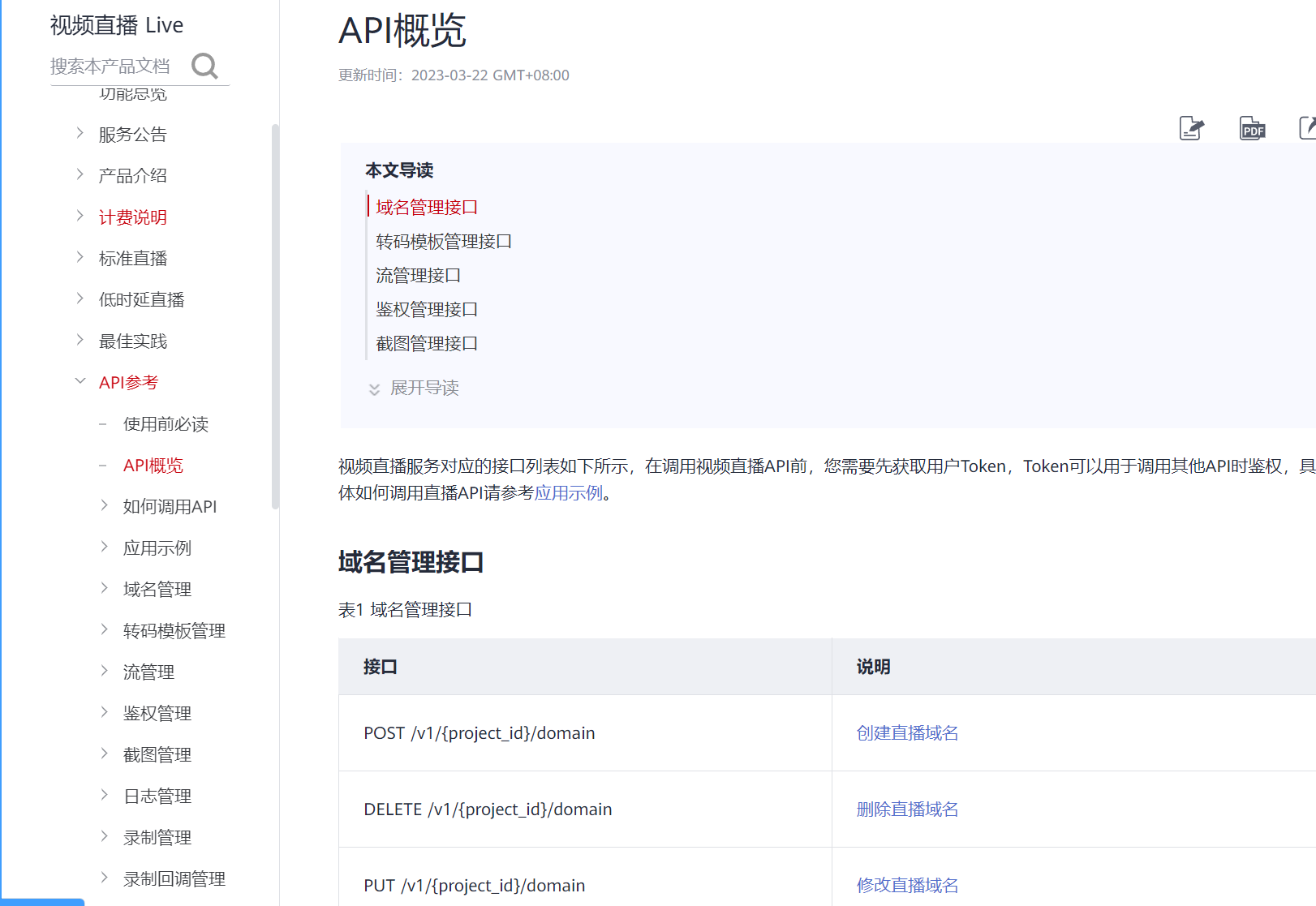This screenshot has width=1316, height=906.
Task: Open the 创建直播域名 link
Action: click(x=907, y=733)
